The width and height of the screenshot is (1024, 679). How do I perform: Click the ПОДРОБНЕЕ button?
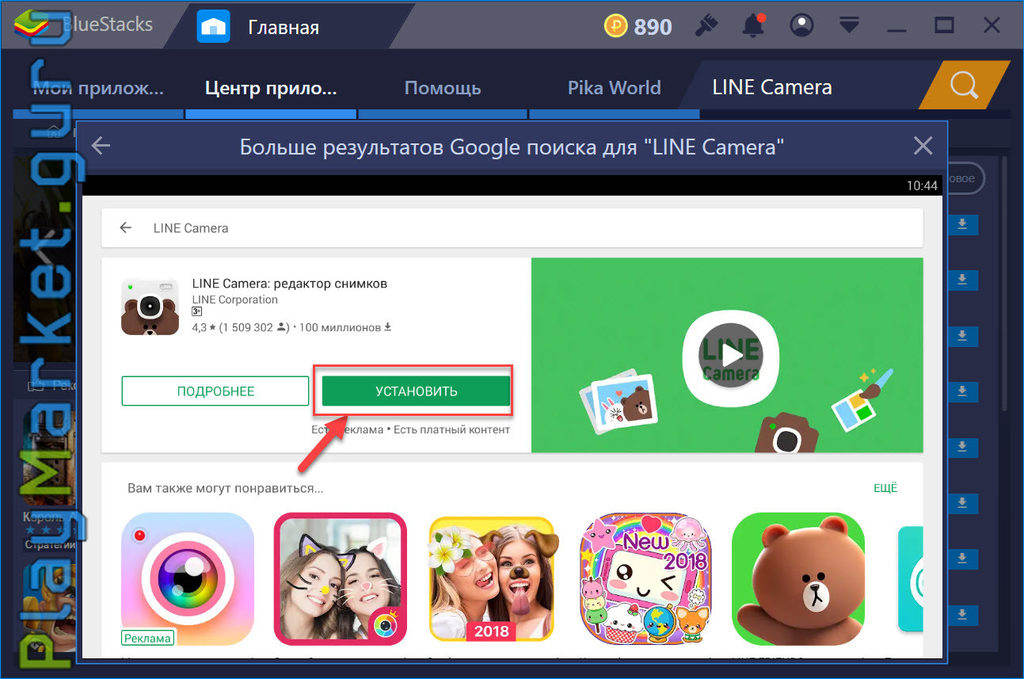tap(215, 391)
